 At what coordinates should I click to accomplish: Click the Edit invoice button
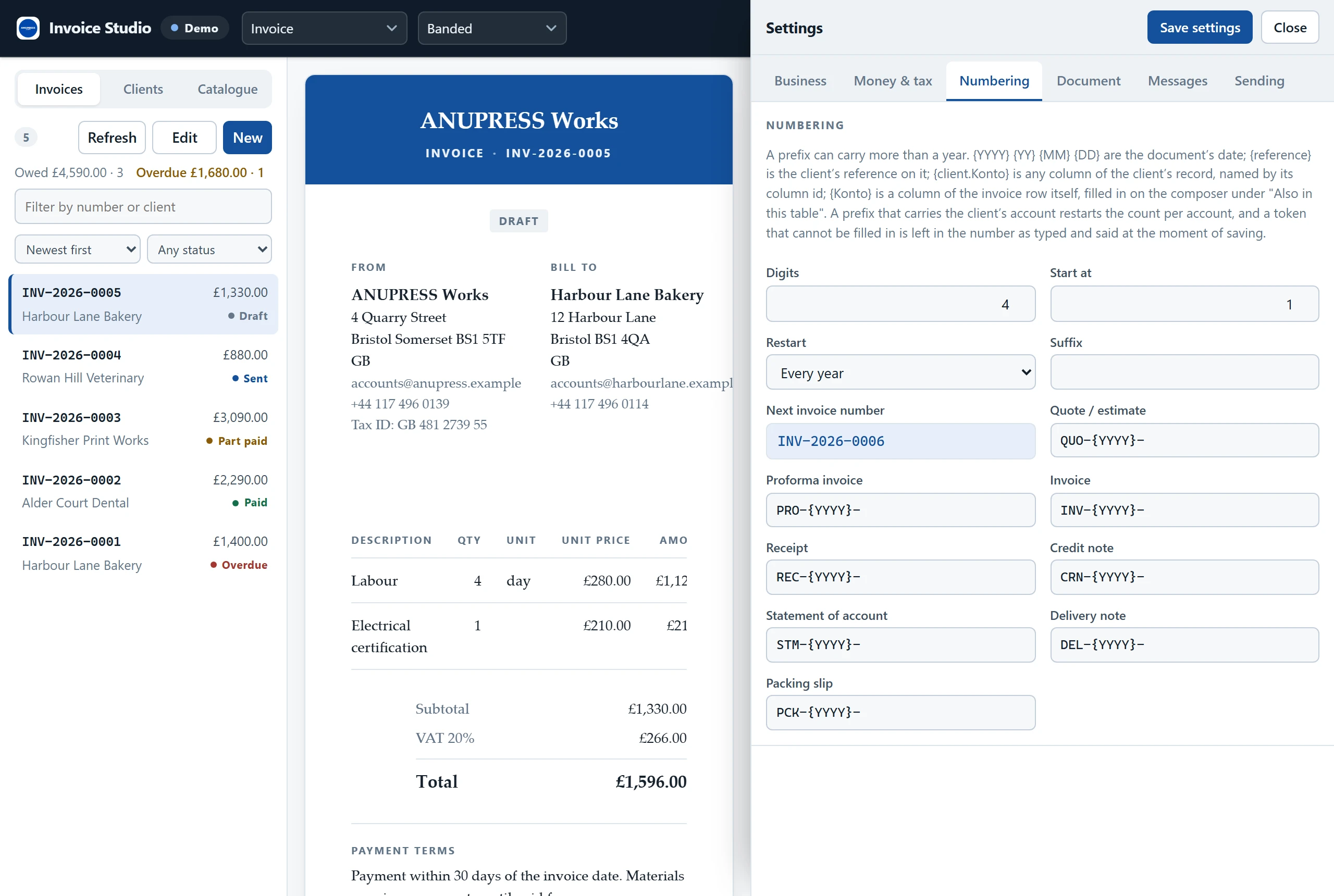184,138
